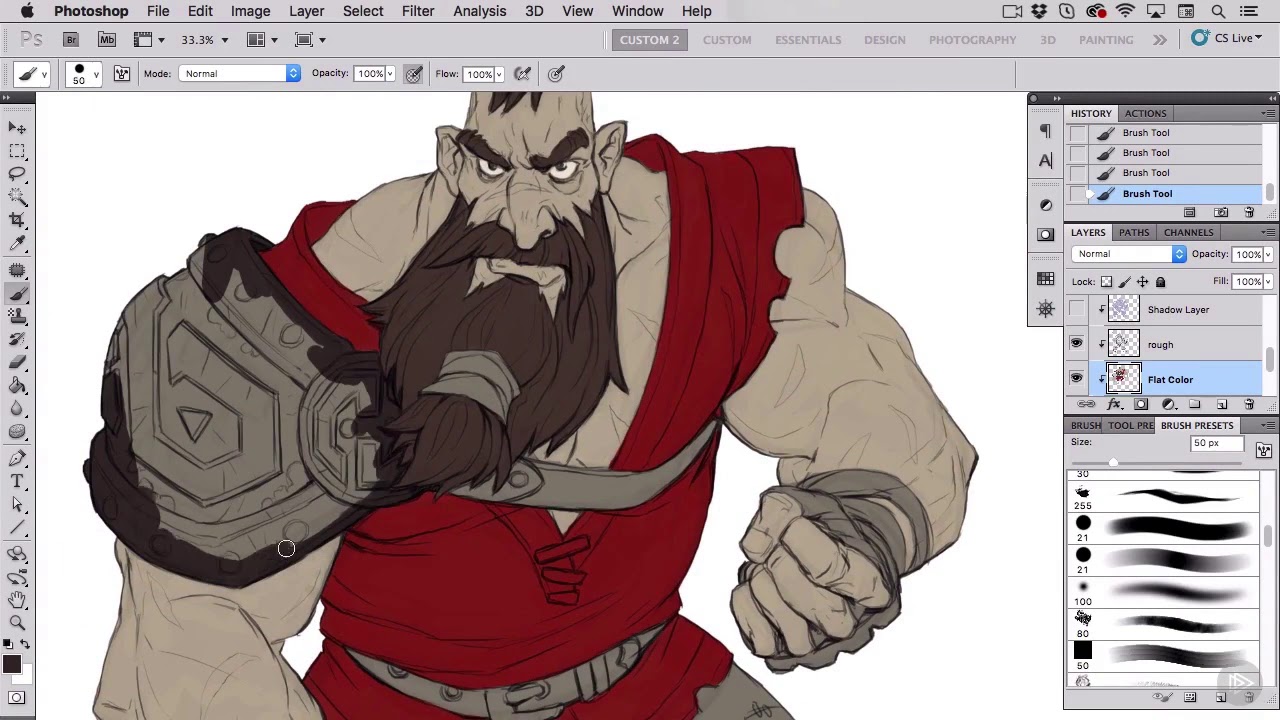Toggle tablet pressure for size

556,74
